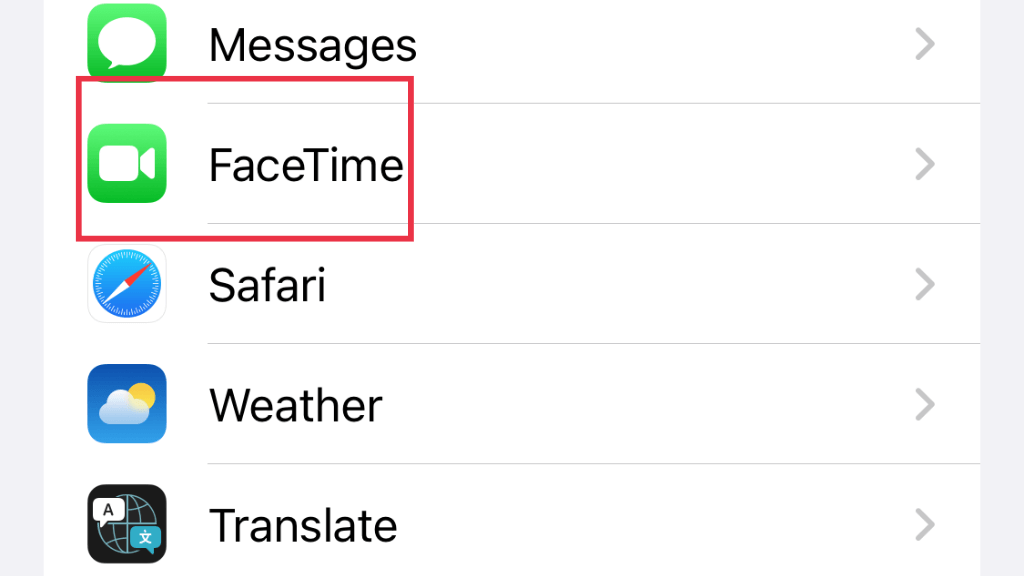Viewport: 1024px width, 576px height.
Task: Open the Messages label text
Action: tap(313, 46)
